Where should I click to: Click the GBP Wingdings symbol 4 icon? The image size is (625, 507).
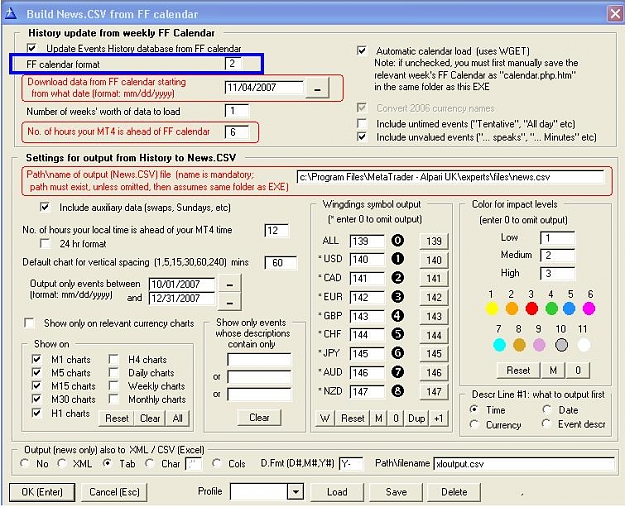click(397, 316)
